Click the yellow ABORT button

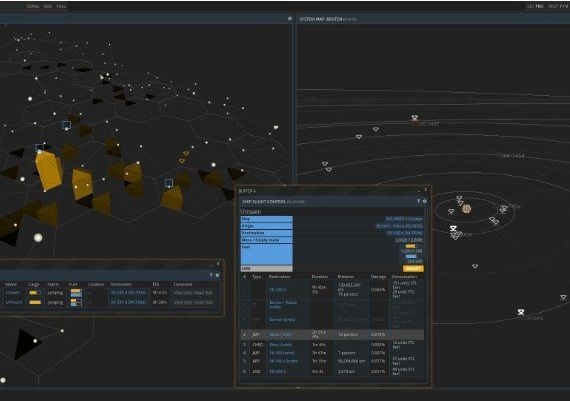[x=413, y=268]
